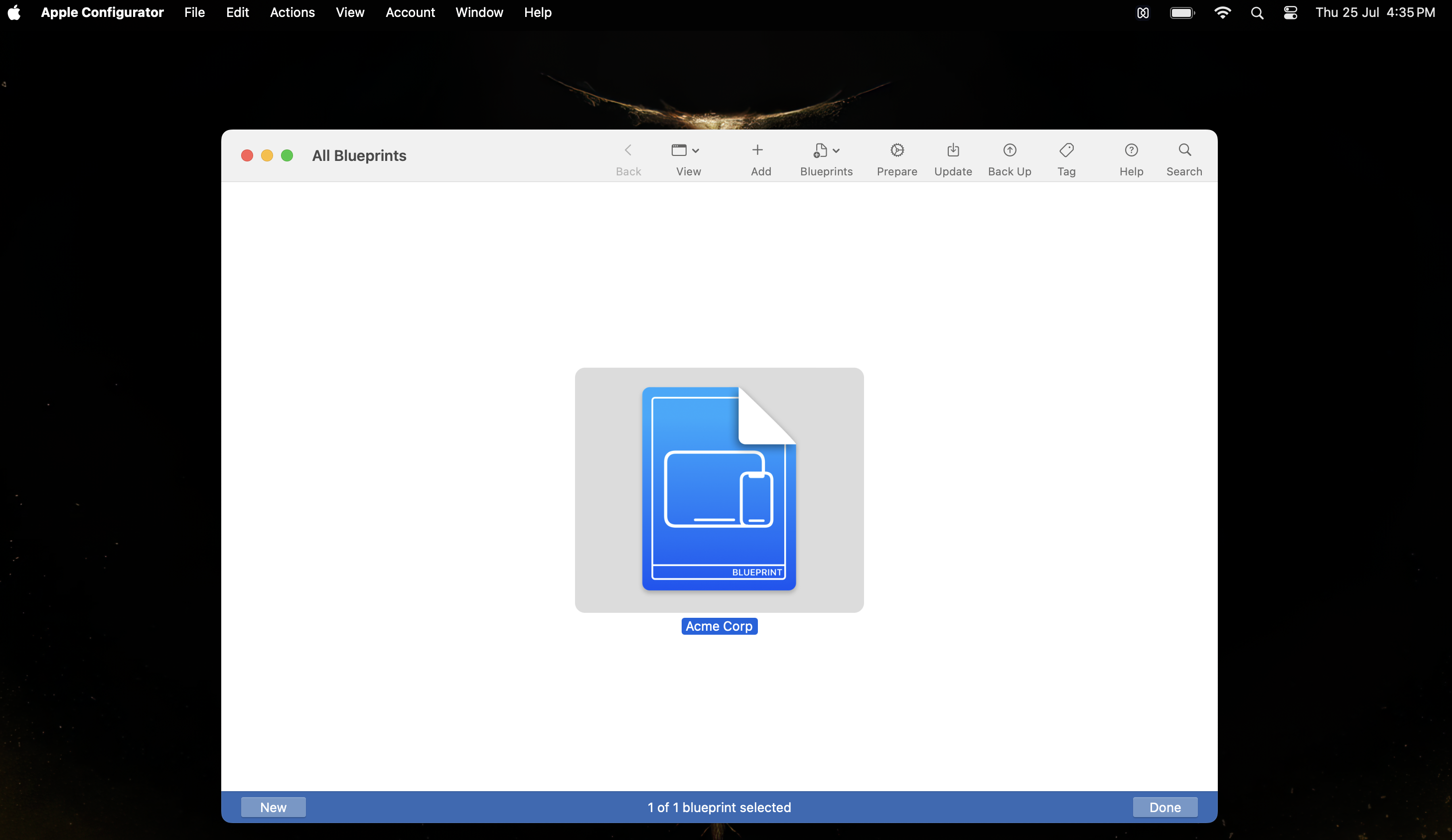The width and height of the screenshot is (1452, 840).
Task: Click the Back arrow in the toolbar
Action: (628, 151)
